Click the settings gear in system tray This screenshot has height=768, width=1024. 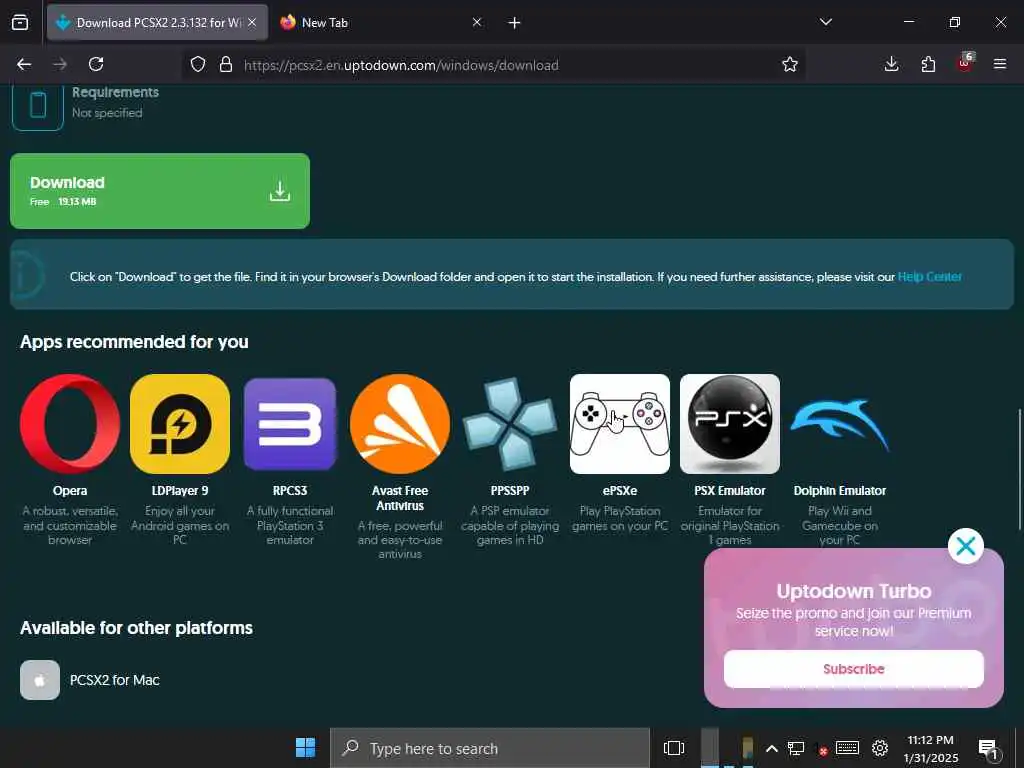tap(880, 748)
